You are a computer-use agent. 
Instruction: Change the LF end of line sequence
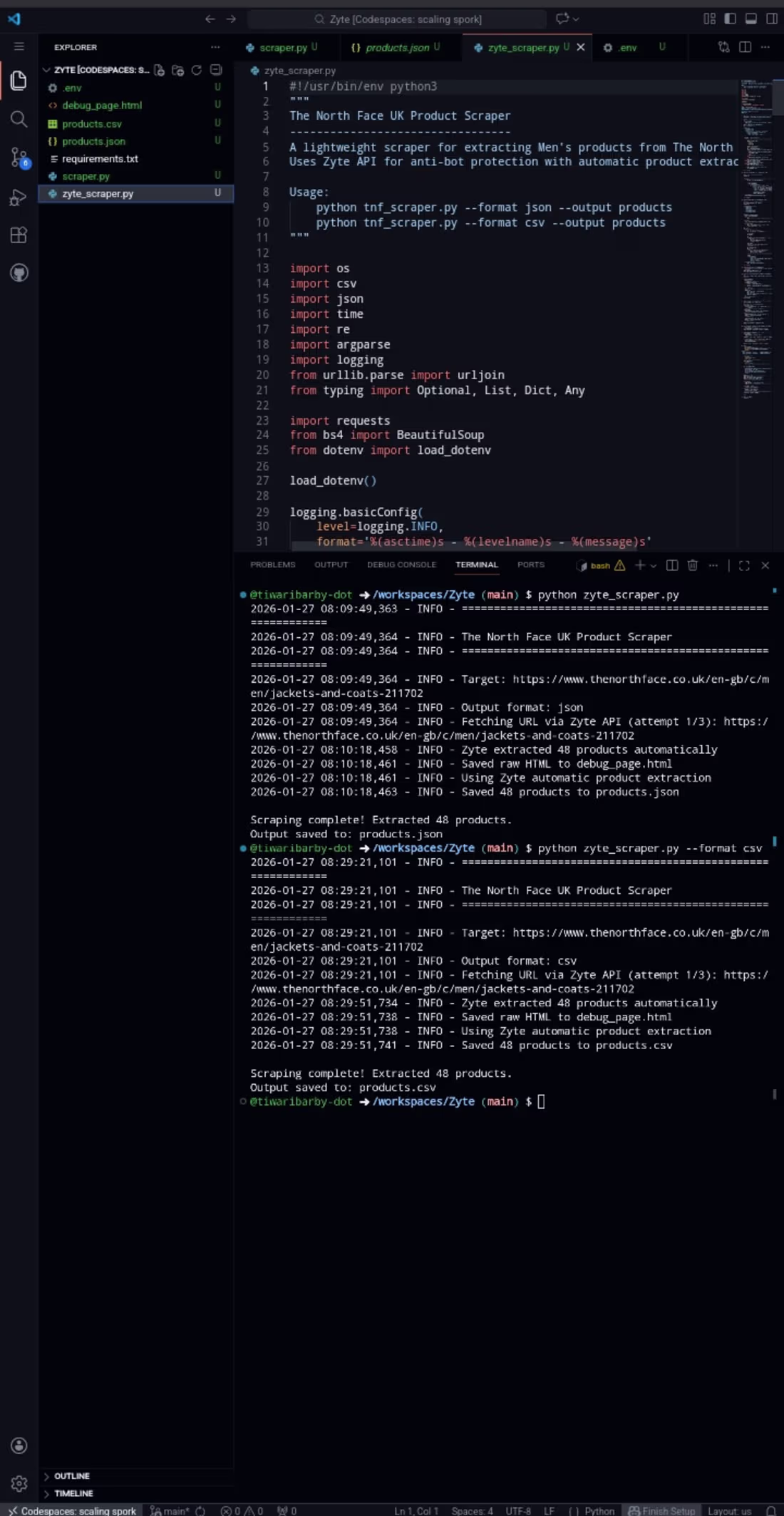click(549, 1510)
